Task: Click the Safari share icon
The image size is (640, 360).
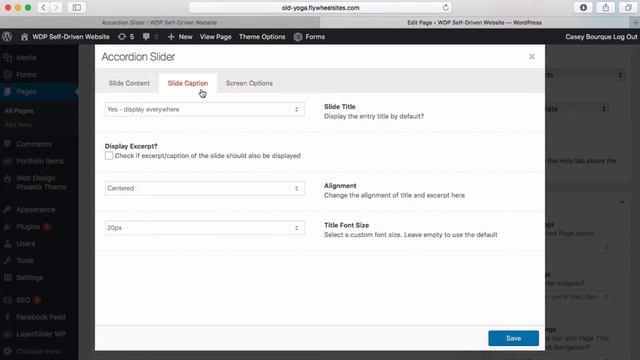Action: pyautogui.click(x=606, y=7)
